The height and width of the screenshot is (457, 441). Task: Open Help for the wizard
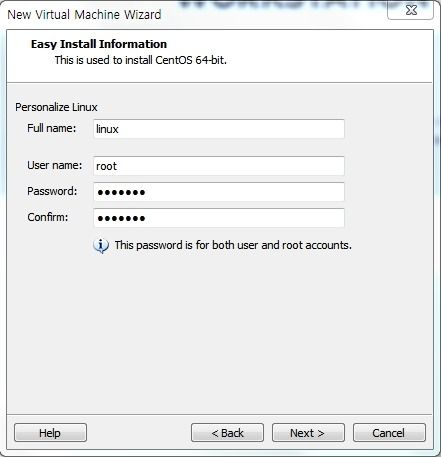click(x=50, y=433)
